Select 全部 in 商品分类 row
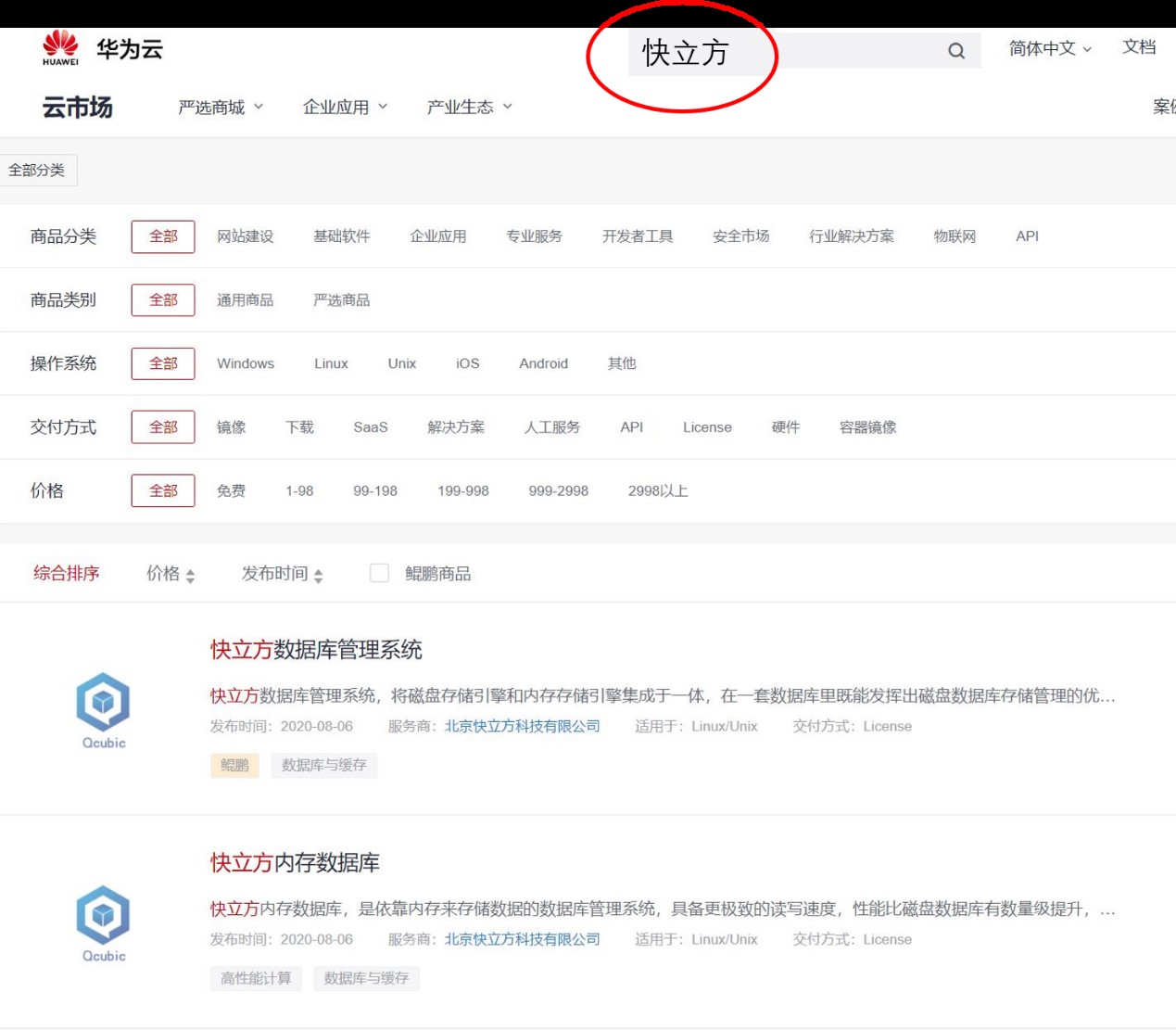The image size is (1176, 1030). tap(163, 236)
